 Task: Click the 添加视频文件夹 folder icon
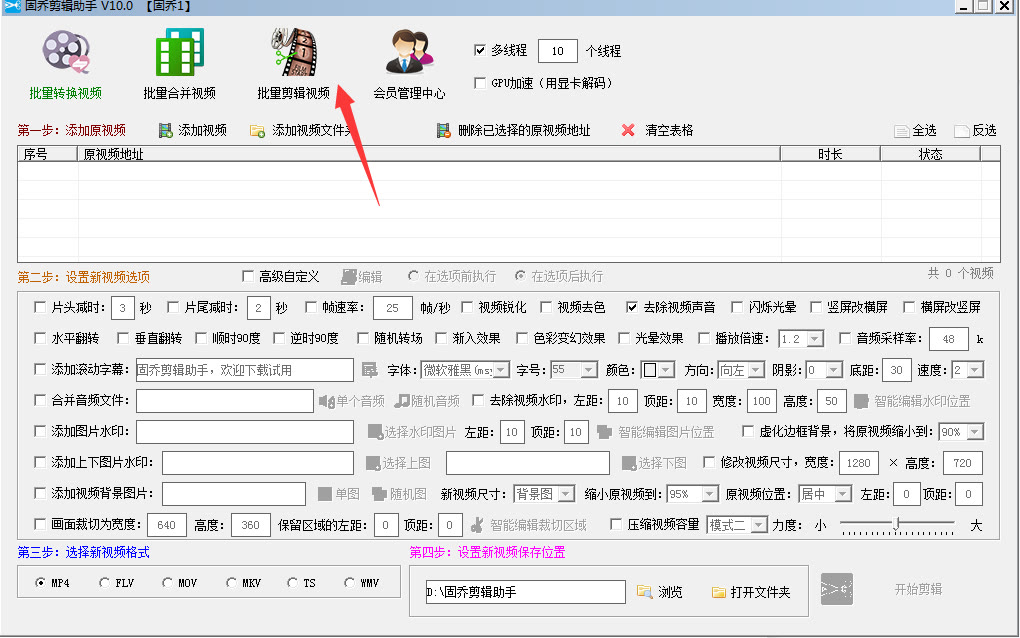tap(258, 131)
